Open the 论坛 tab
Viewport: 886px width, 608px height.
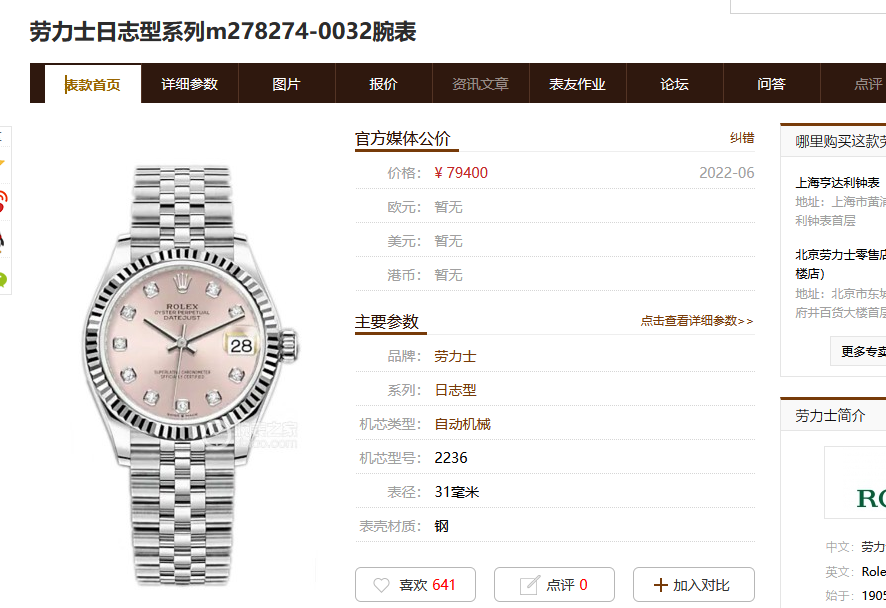(x=675, y=84)
